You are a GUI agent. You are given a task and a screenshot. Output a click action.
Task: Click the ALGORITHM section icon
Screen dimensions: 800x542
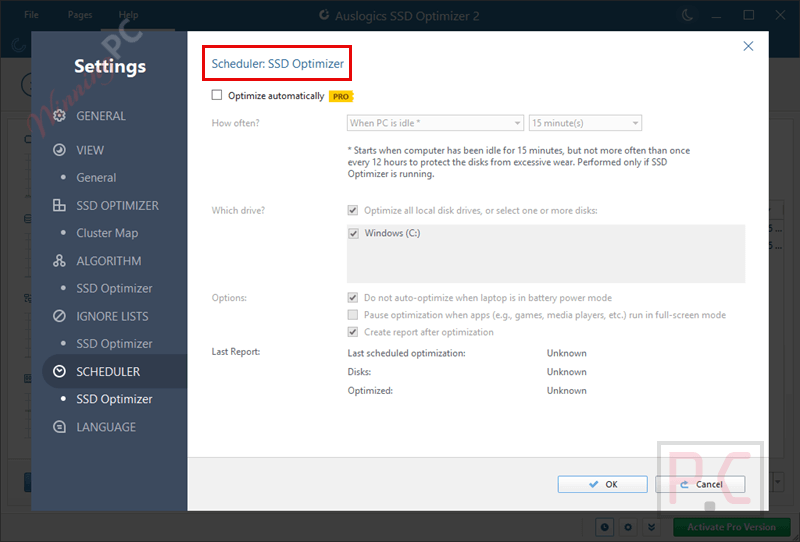(x=59, y=261)
